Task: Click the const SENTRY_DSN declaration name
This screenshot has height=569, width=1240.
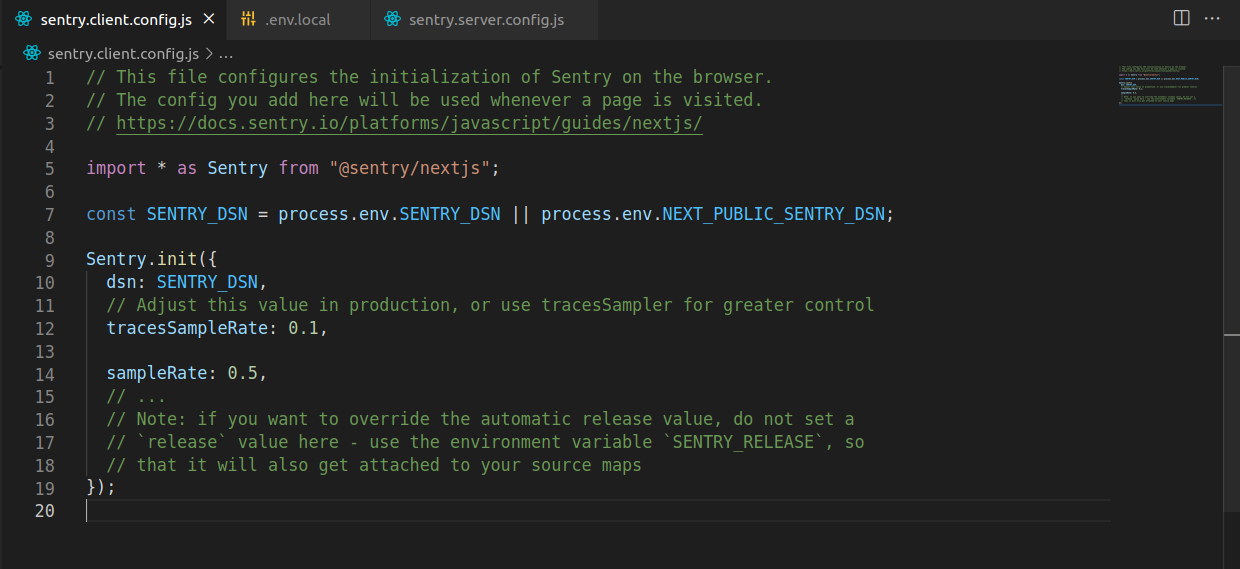Action: pyautogui.click(x=197, y=214)
